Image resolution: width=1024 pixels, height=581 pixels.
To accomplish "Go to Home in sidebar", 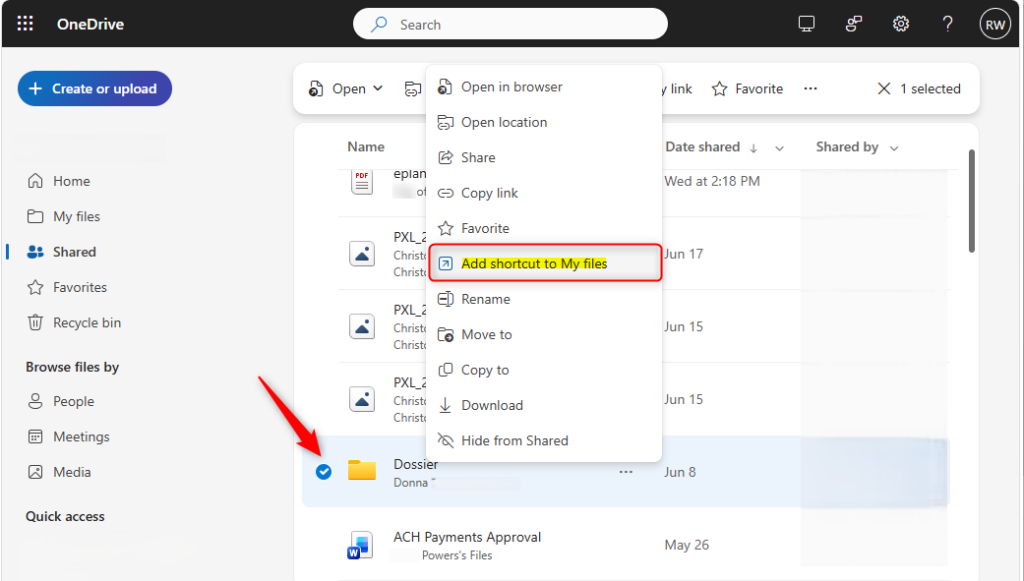I will 59,181.
